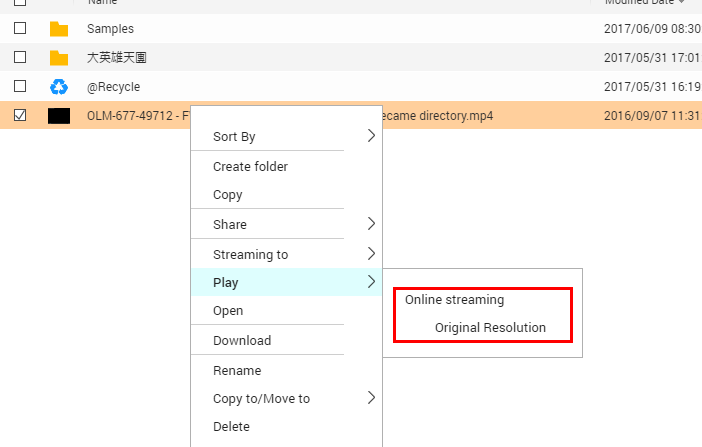The height and width of the screenshot is (447, 702).
Task: Click the @Recycle bin icon
Action: tap(59, 87)
